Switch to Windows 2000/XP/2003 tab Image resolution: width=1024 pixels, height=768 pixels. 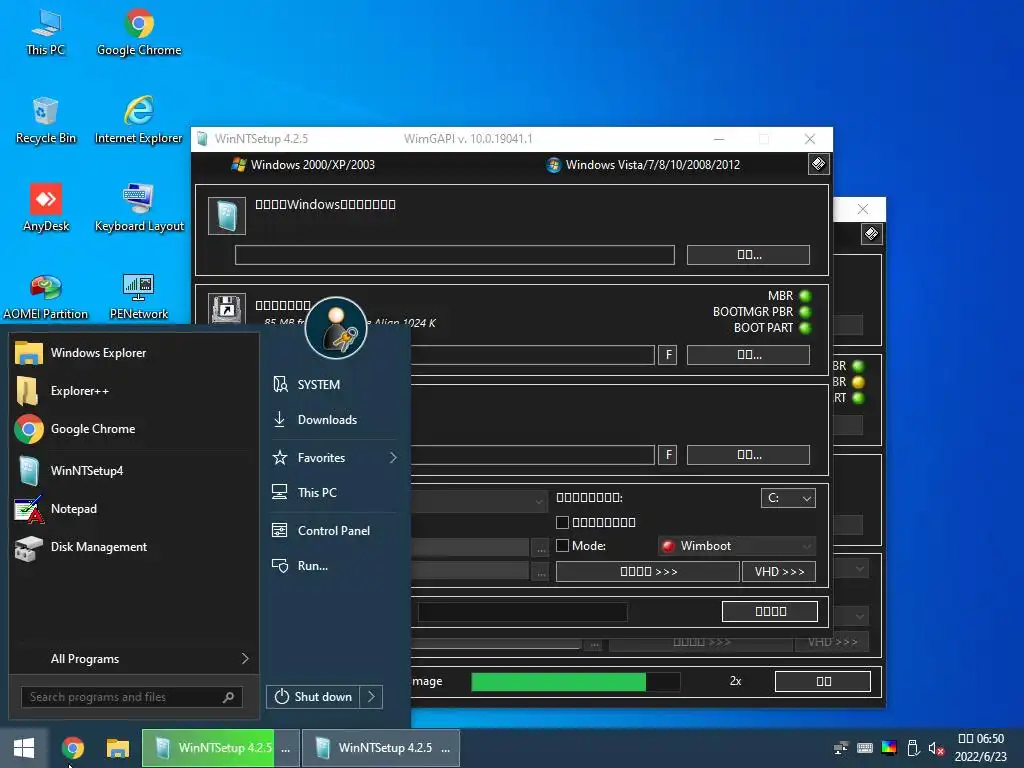[x=304, y=165]
